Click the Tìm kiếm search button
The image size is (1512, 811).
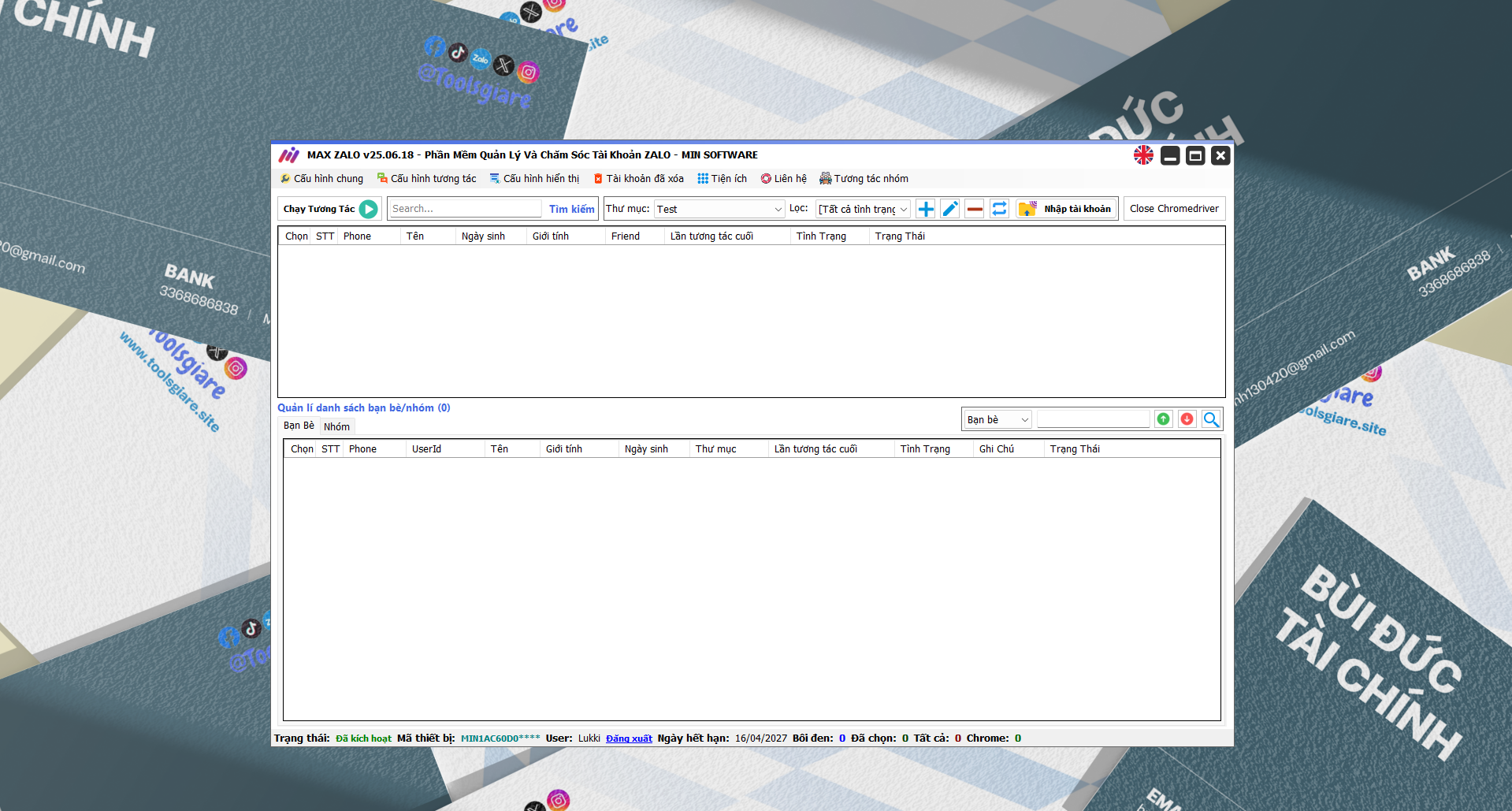[x=572, y=209]
